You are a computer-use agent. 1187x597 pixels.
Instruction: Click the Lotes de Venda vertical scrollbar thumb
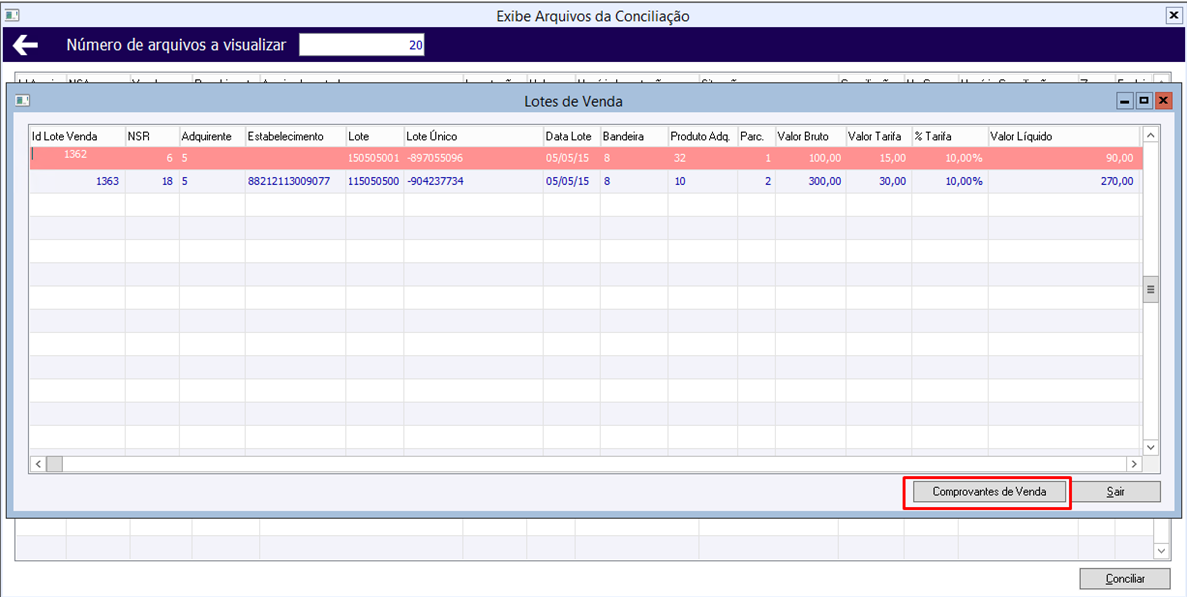(1151, 289)
